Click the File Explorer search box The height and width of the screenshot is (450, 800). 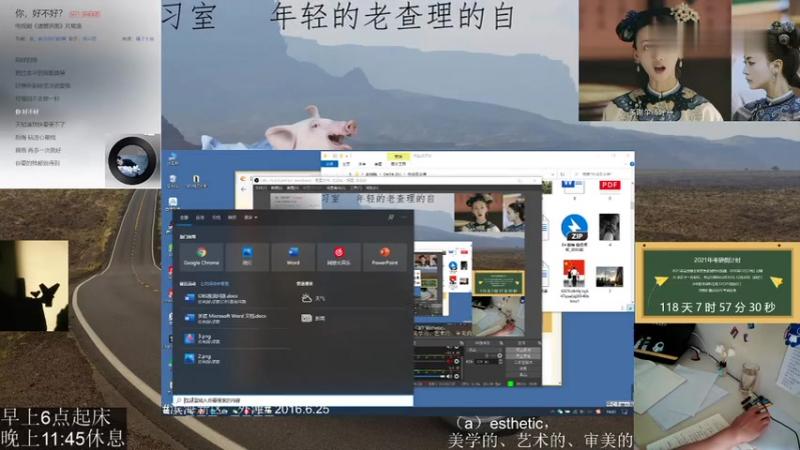point(602,174)
